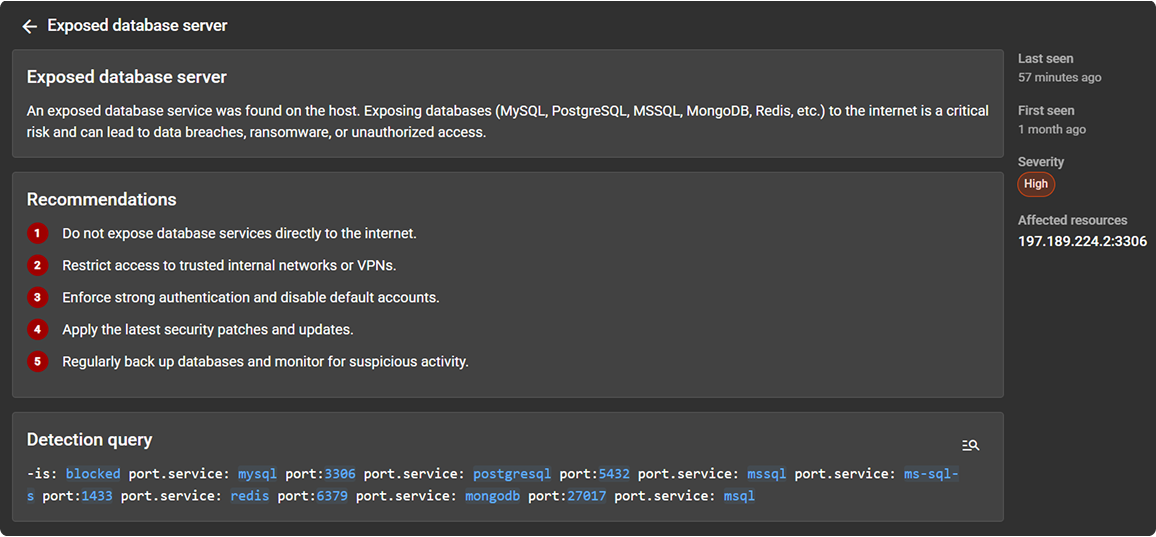Image resolution: width=1156 pixels, height=537 pixels.
Task: Click port 5432 in the detection query
Action: click(614, 474)
